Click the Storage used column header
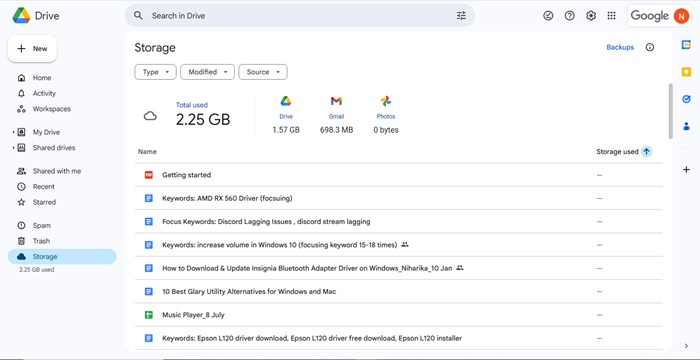The image size is (700, 360). (617, 152)
